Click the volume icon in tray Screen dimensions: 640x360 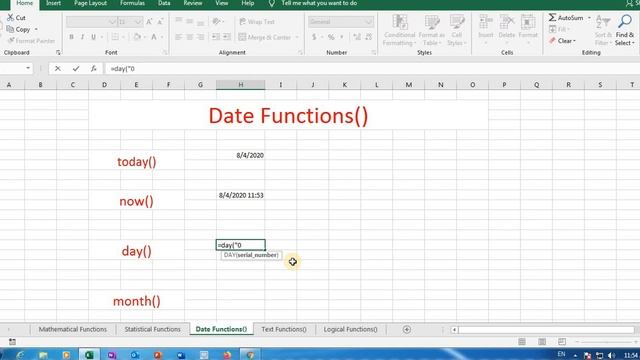pyautogui.click(x=611, y=355)
